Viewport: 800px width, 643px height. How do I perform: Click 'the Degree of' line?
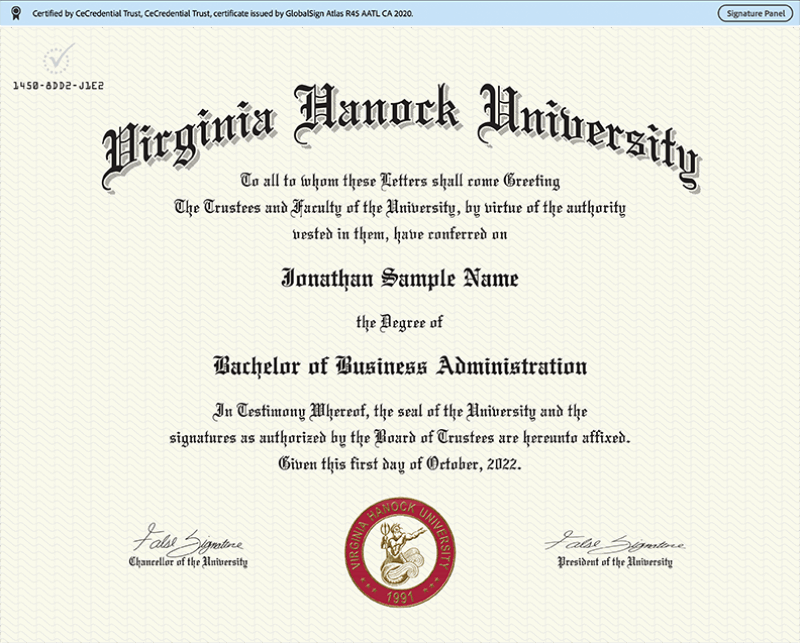click(399, 323)
